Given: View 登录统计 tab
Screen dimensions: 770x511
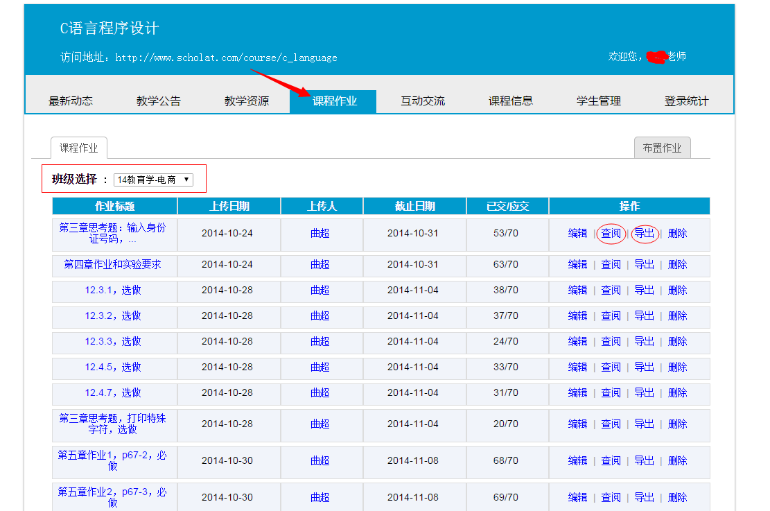Looking at the screenshot, I should pyautogui.click(x=686, y=101).
